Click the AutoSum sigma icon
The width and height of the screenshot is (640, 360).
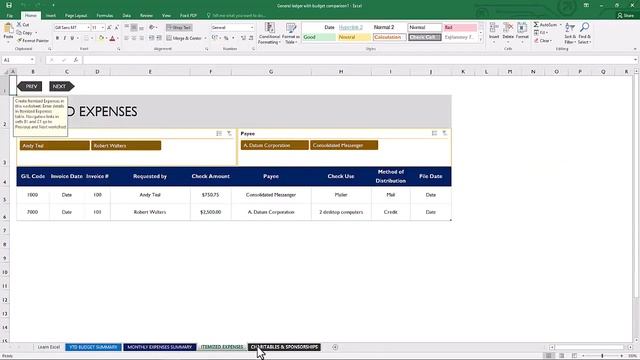[x=536, y=25]
